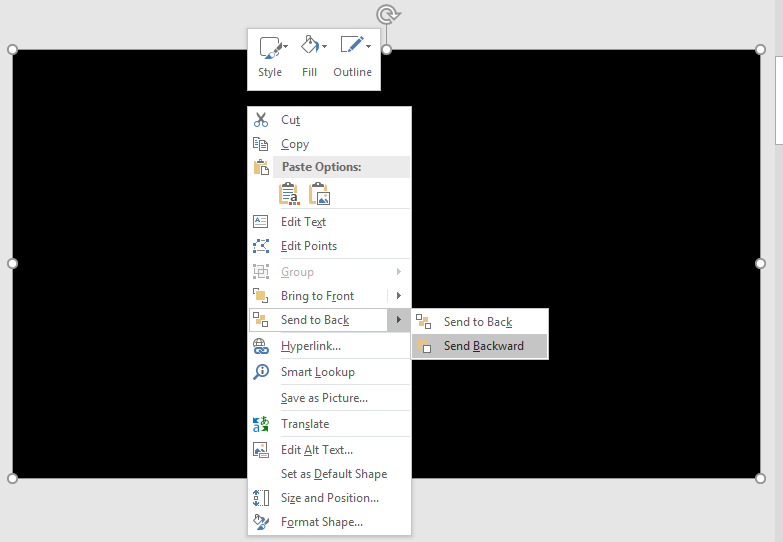Click the top-center sizing handle
The height and width of the screenshot is (542, 783).
click(387, 49)
